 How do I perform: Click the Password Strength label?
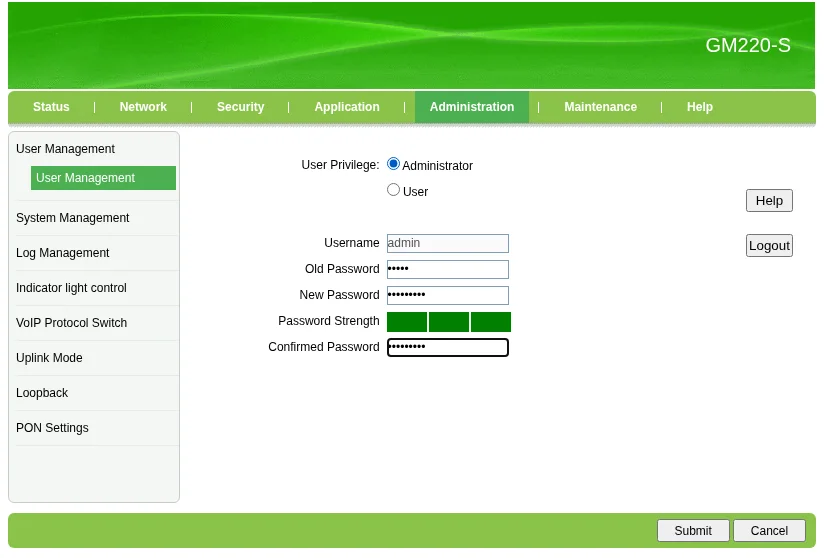coord(328,321)
